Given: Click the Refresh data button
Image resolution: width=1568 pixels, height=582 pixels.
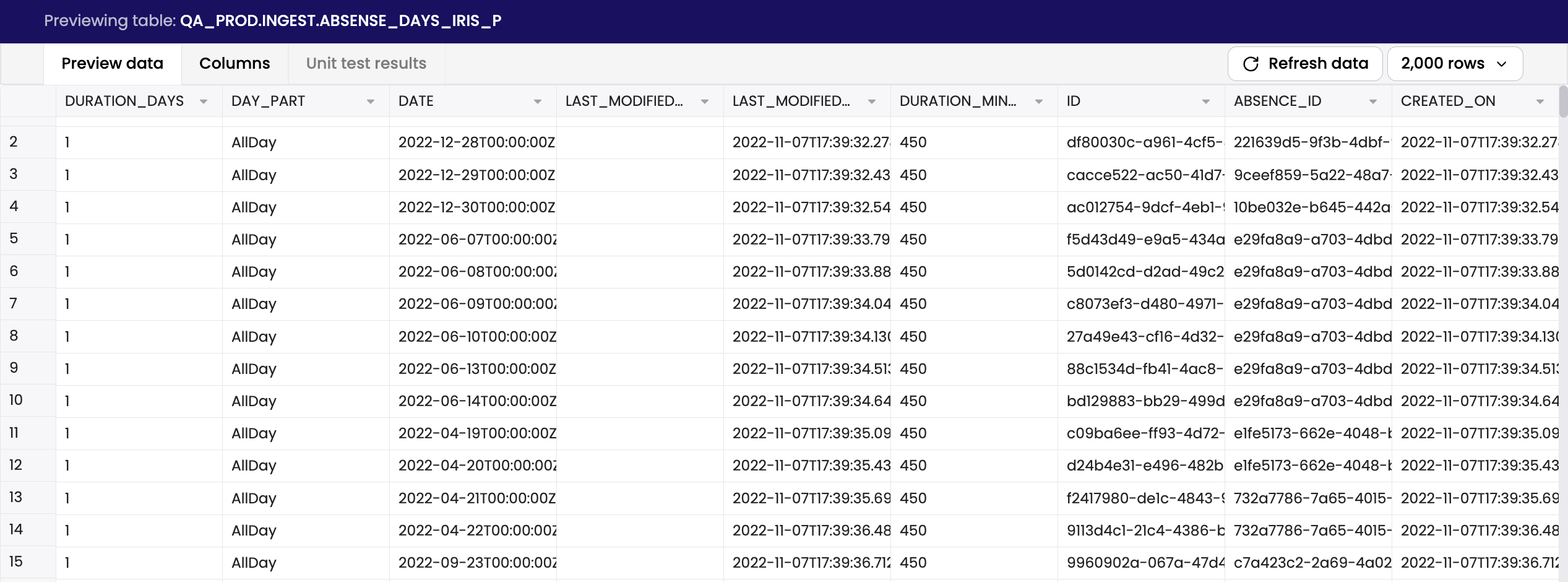Looking at the screenshot, I should (x=1305, y=64).
